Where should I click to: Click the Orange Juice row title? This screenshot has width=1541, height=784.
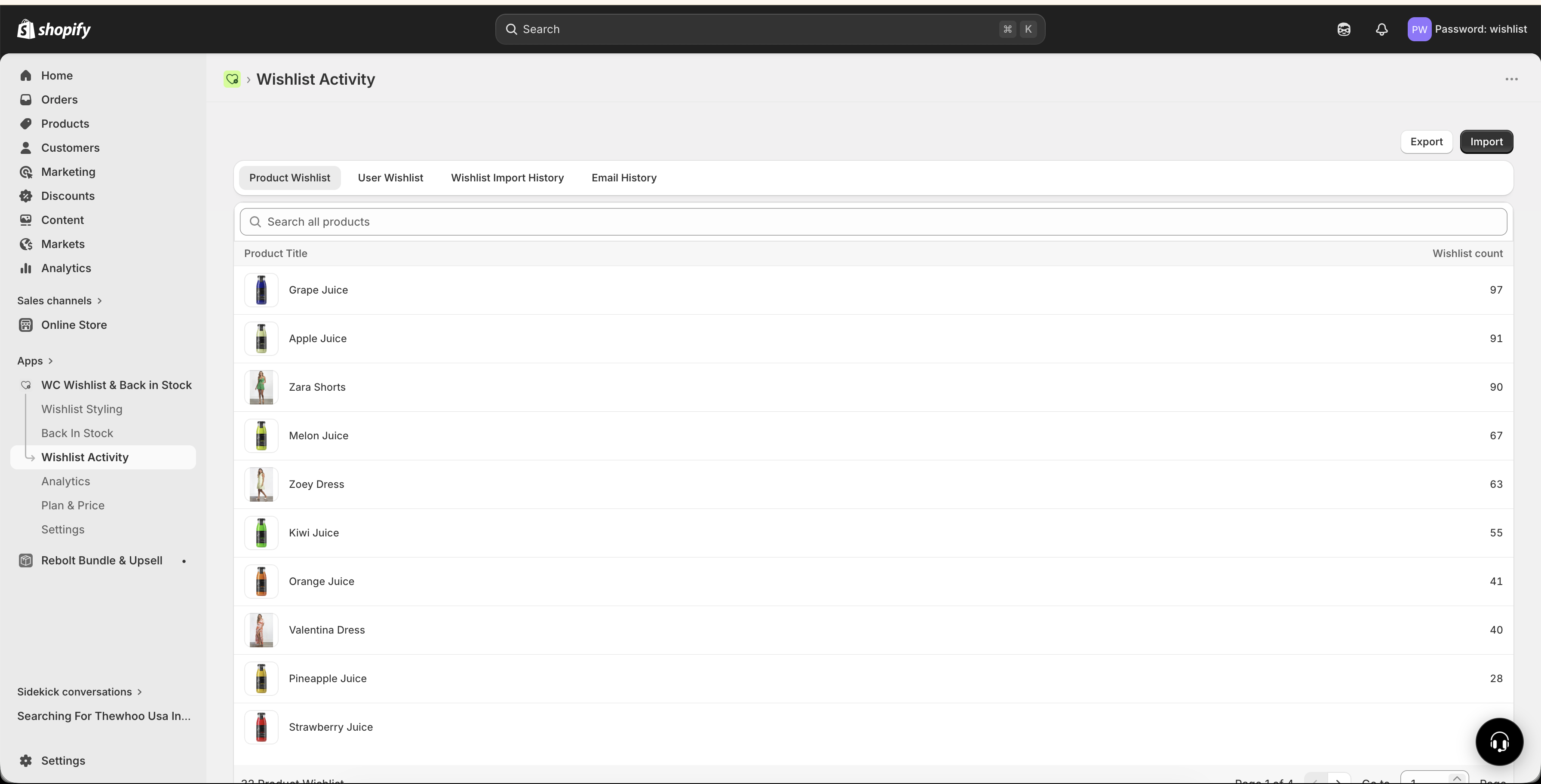321,581
